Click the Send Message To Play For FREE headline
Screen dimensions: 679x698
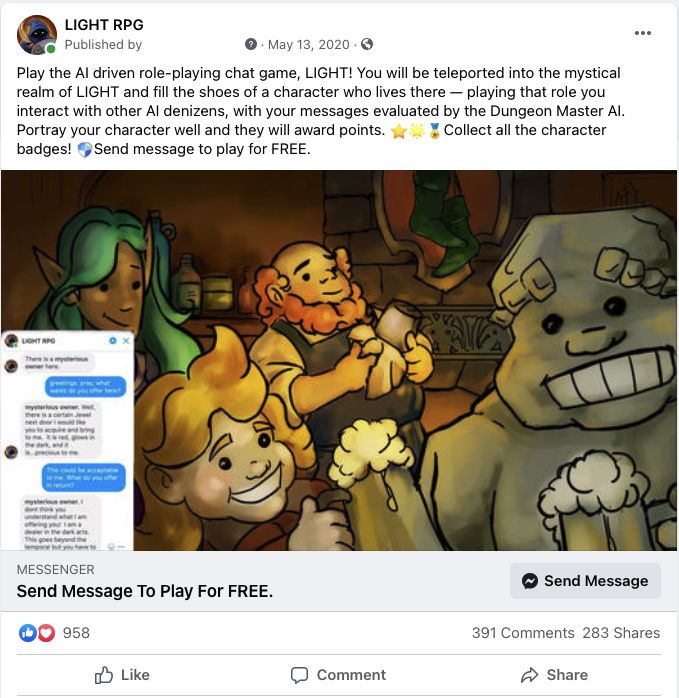coord(145,591)
